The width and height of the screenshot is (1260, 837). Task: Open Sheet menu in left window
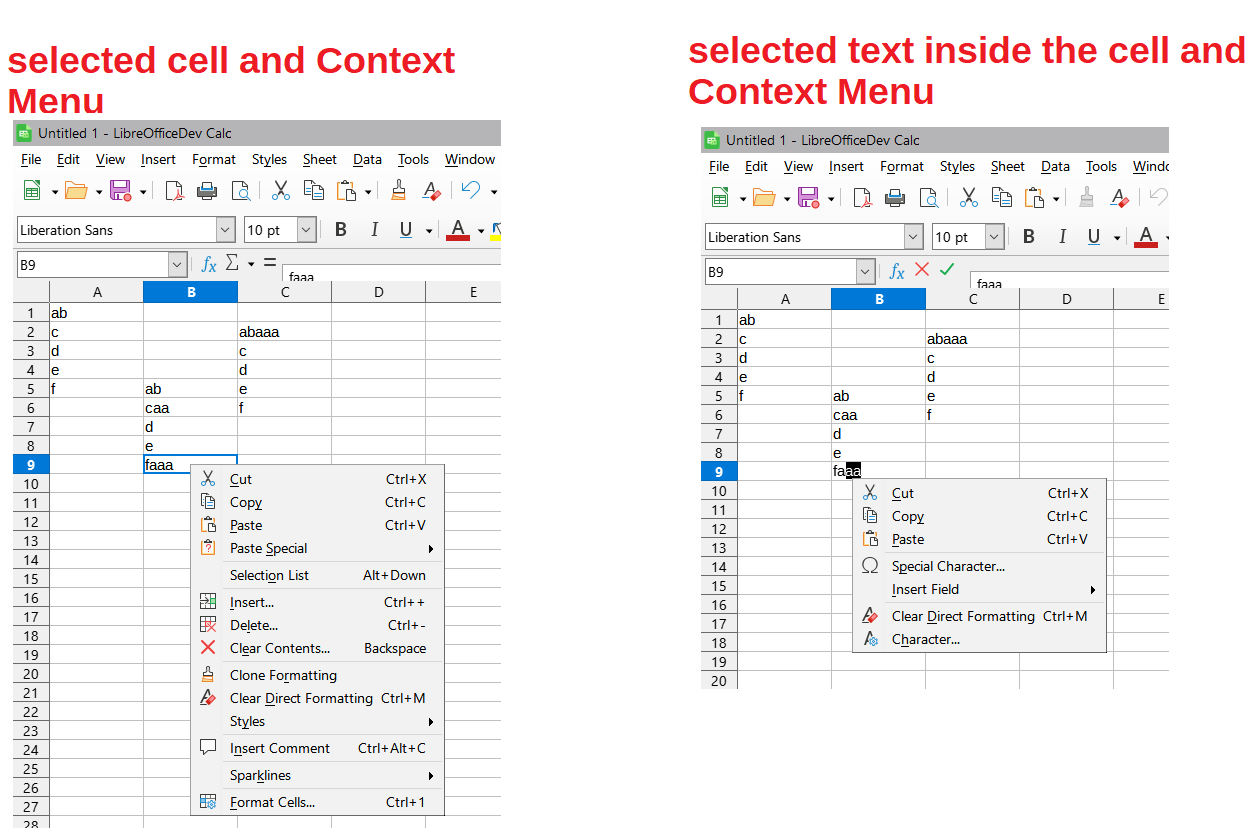[x=320, y=159]
